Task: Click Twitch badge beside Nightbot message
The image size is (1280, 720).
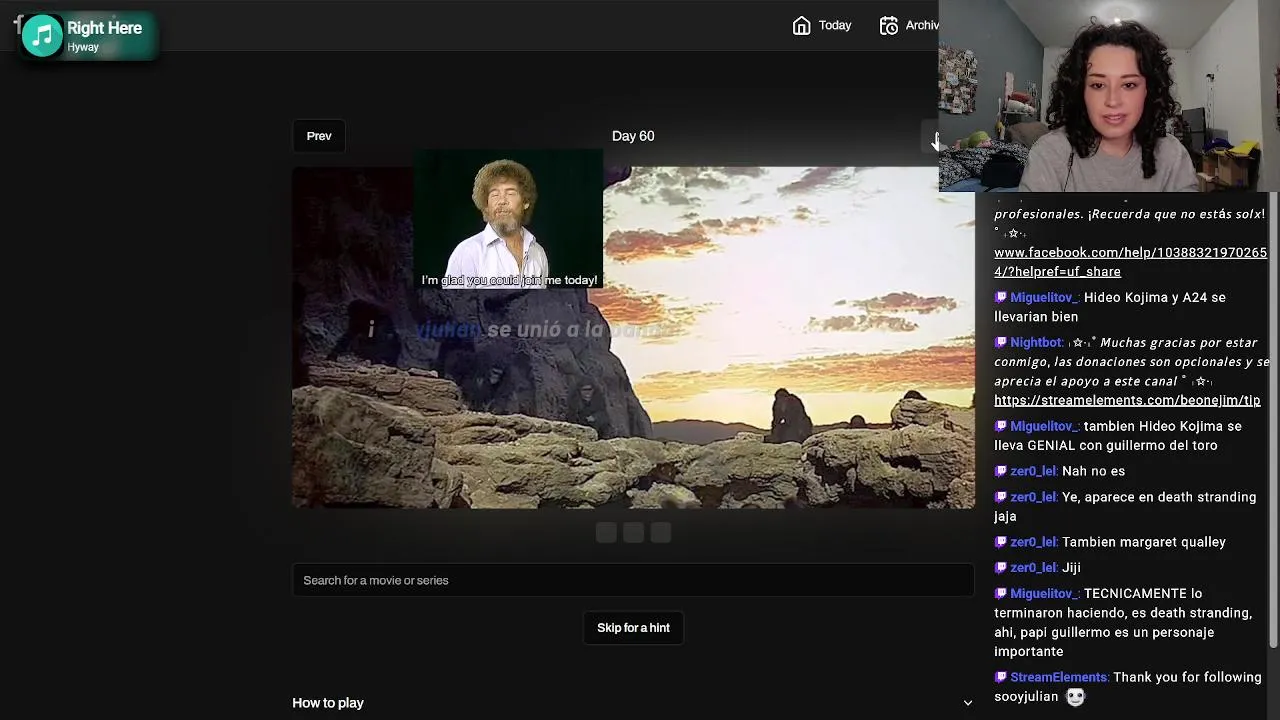Action: click(1001, 342)
